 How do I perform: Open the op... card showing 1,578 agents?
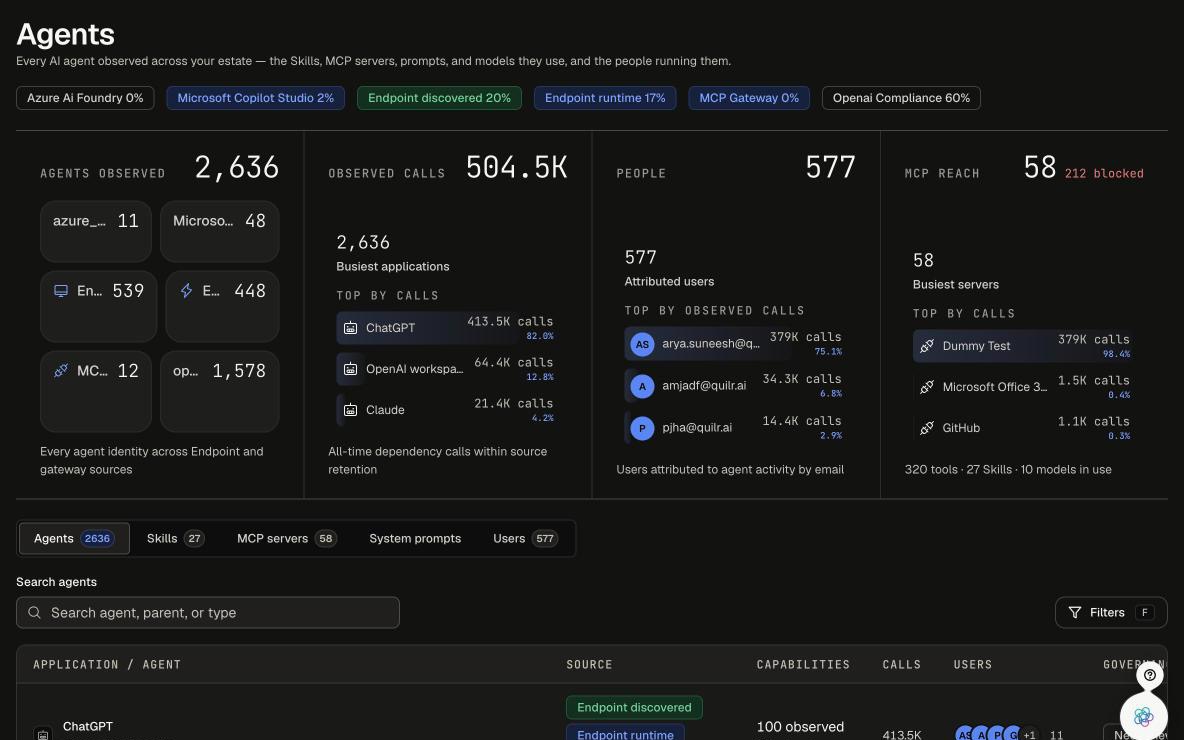coord(220,391)
